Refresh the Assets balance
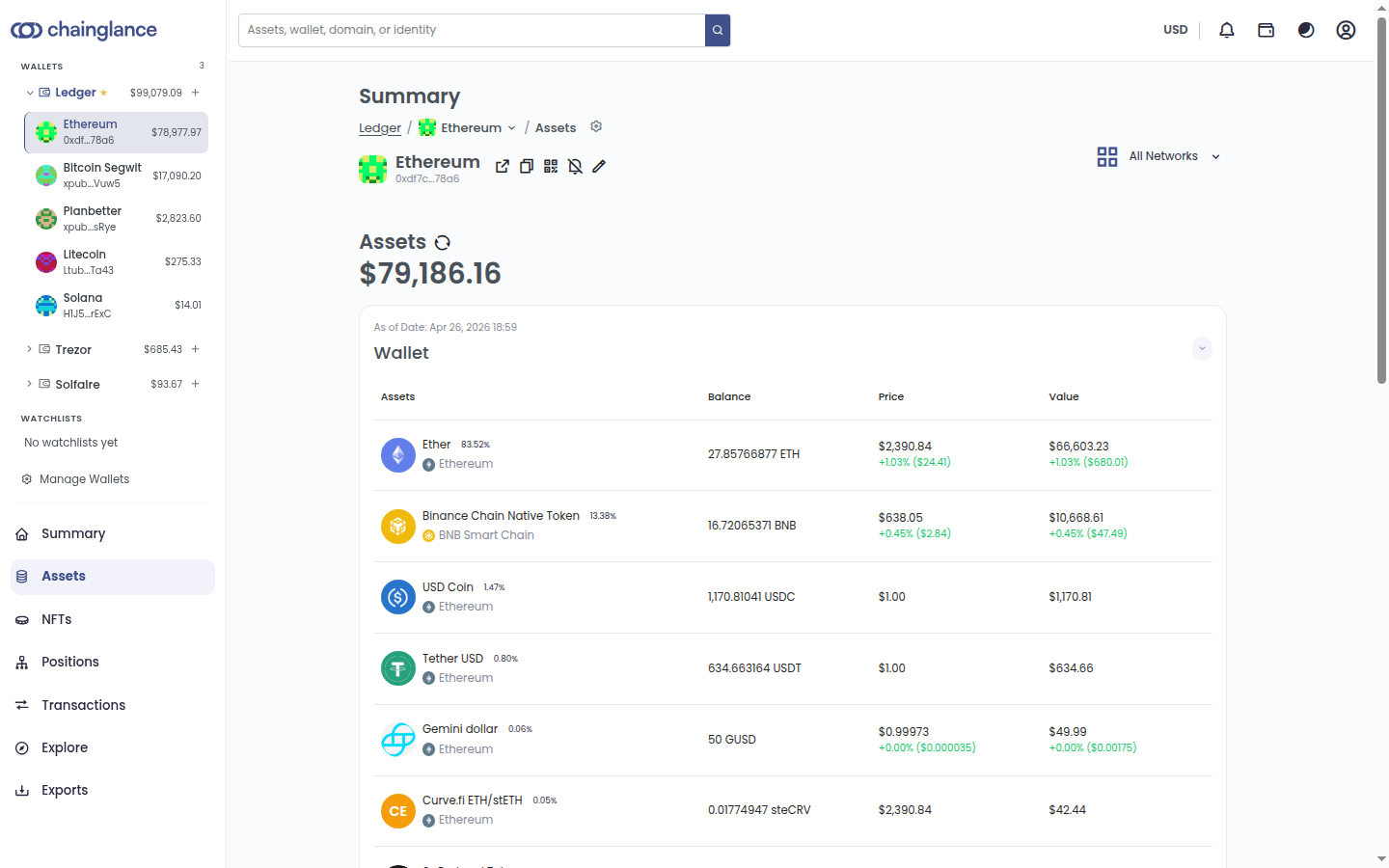 click(443, 242)
